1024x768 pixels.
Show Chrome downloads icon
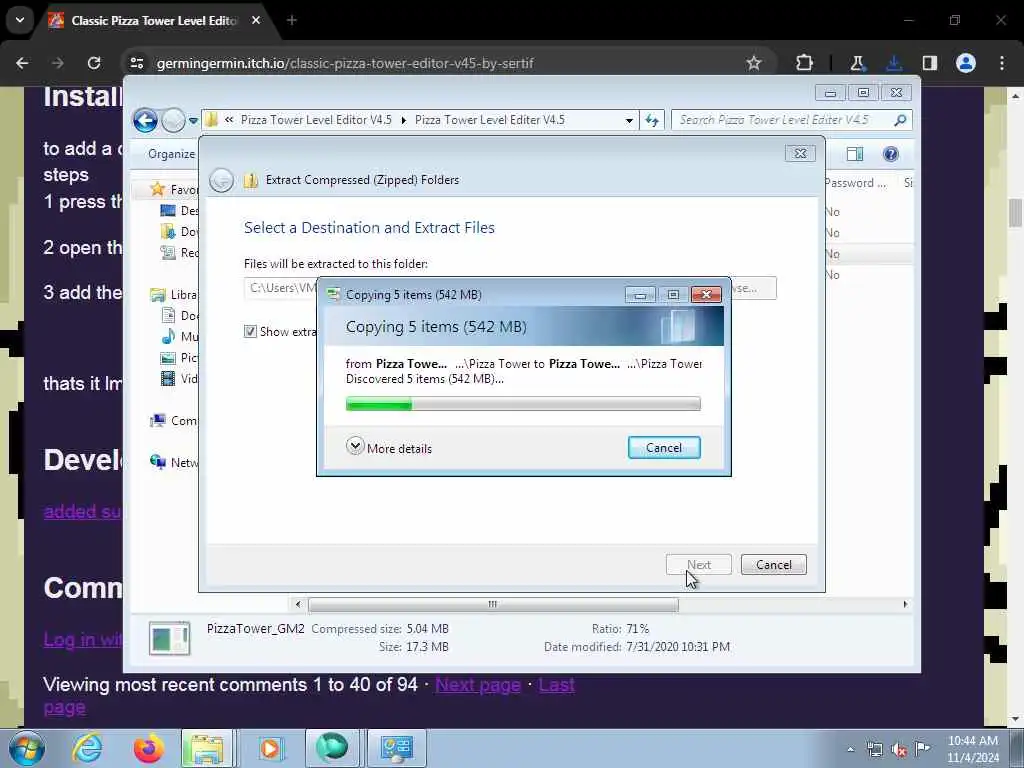pos(894,63)
